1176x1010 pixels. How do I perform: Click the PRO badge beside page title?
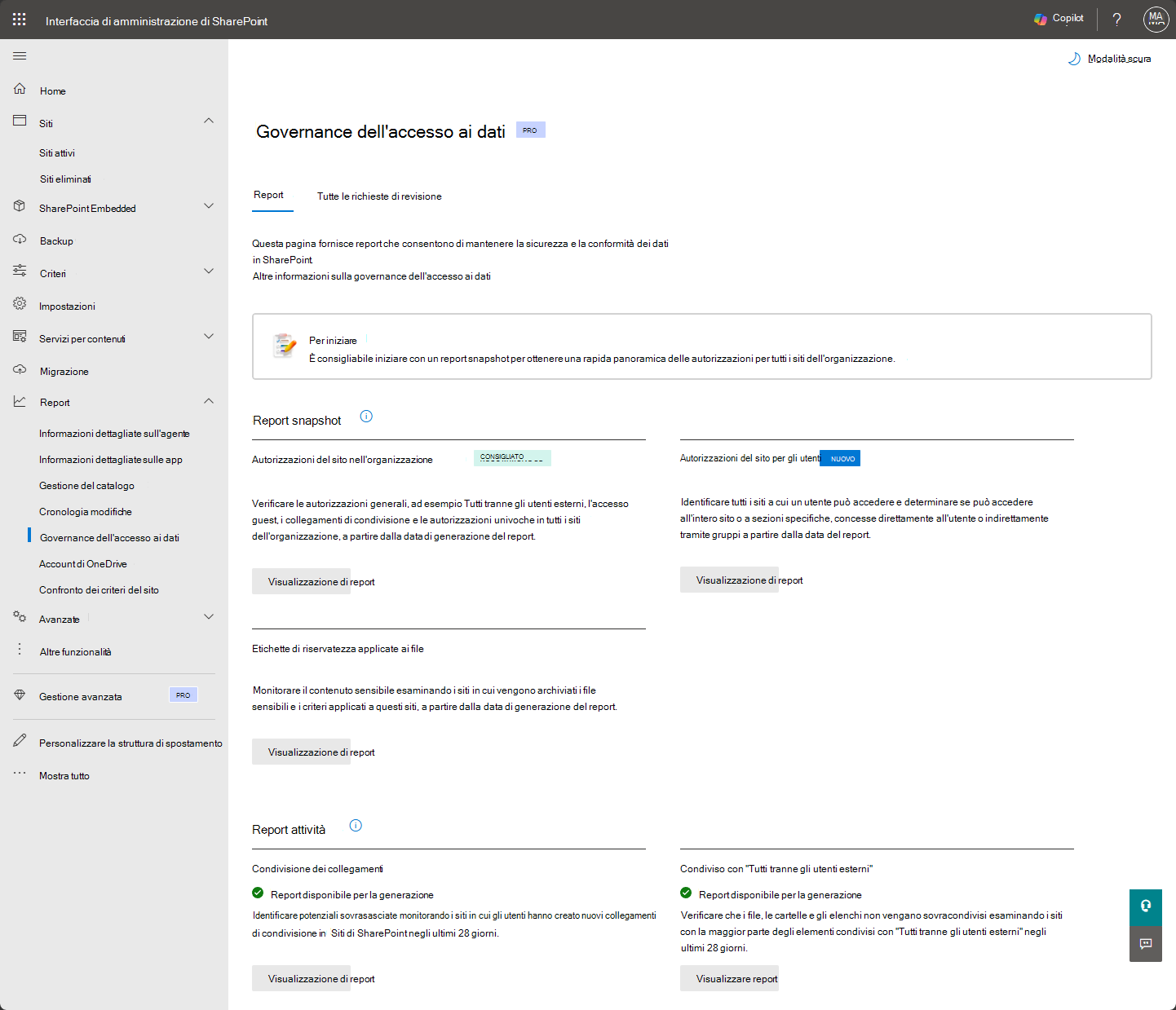531,130
